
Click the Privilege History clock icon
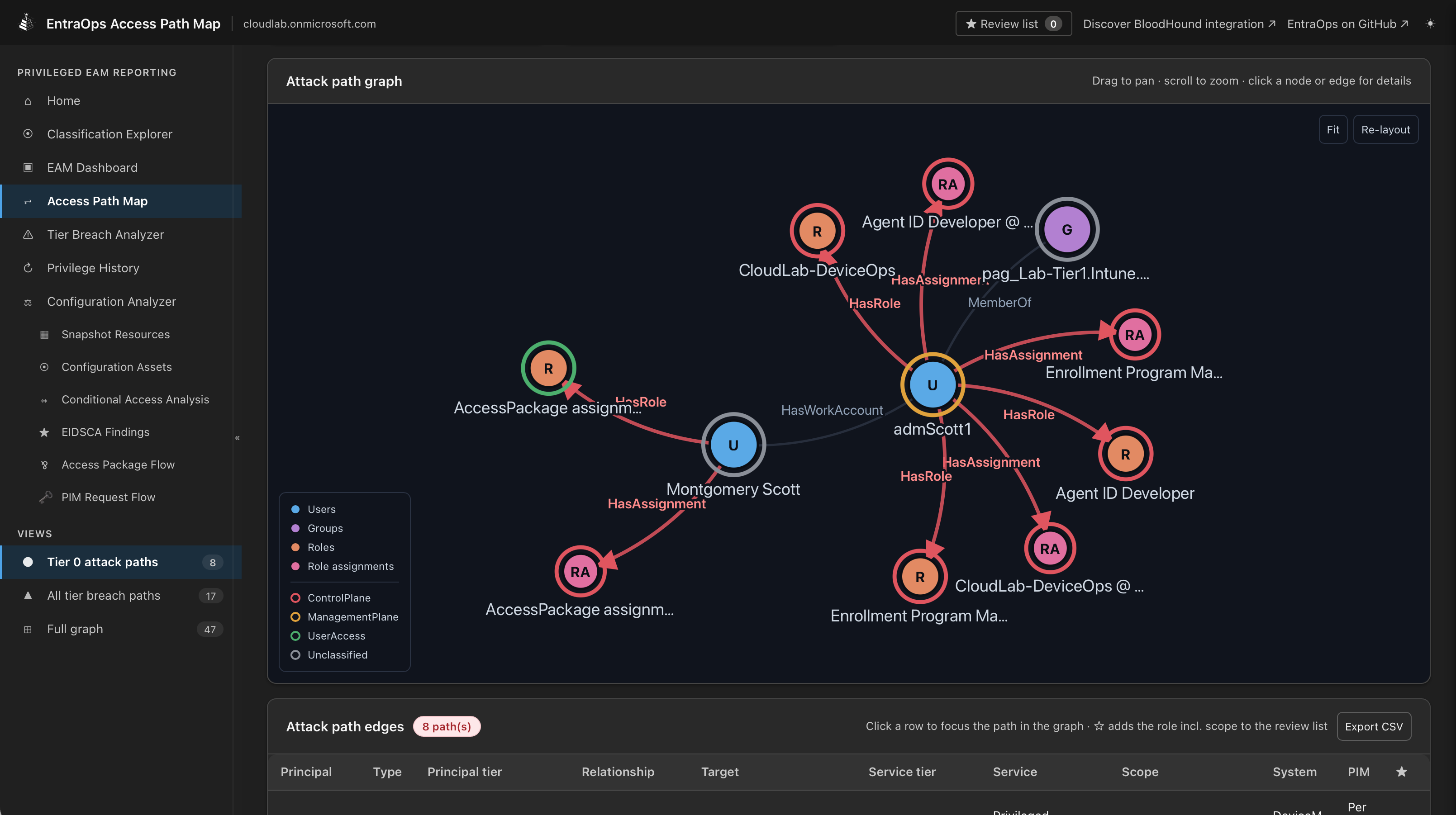[28, 268]
